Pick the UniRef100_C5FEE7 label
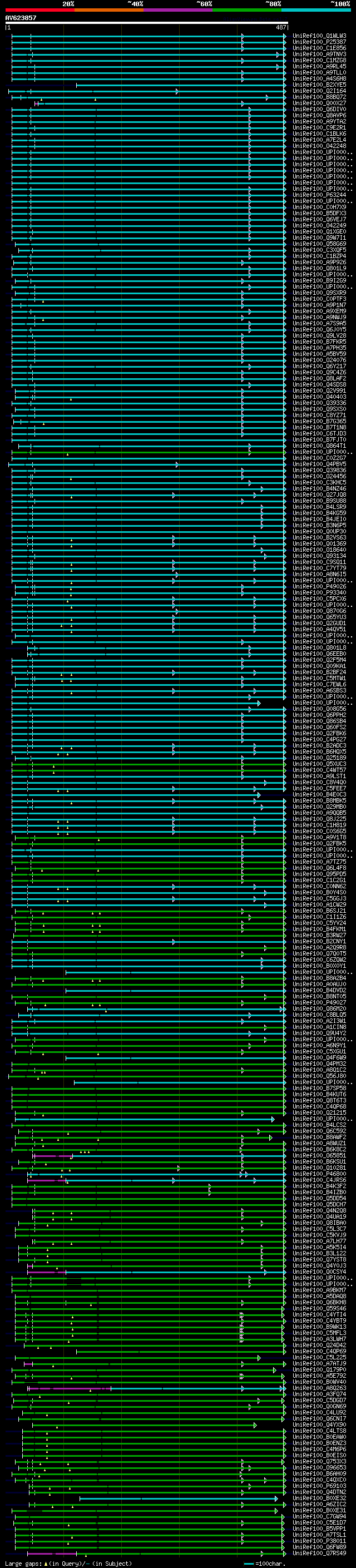Screen dimensions: 356x1568 click(x=319, y=788)
